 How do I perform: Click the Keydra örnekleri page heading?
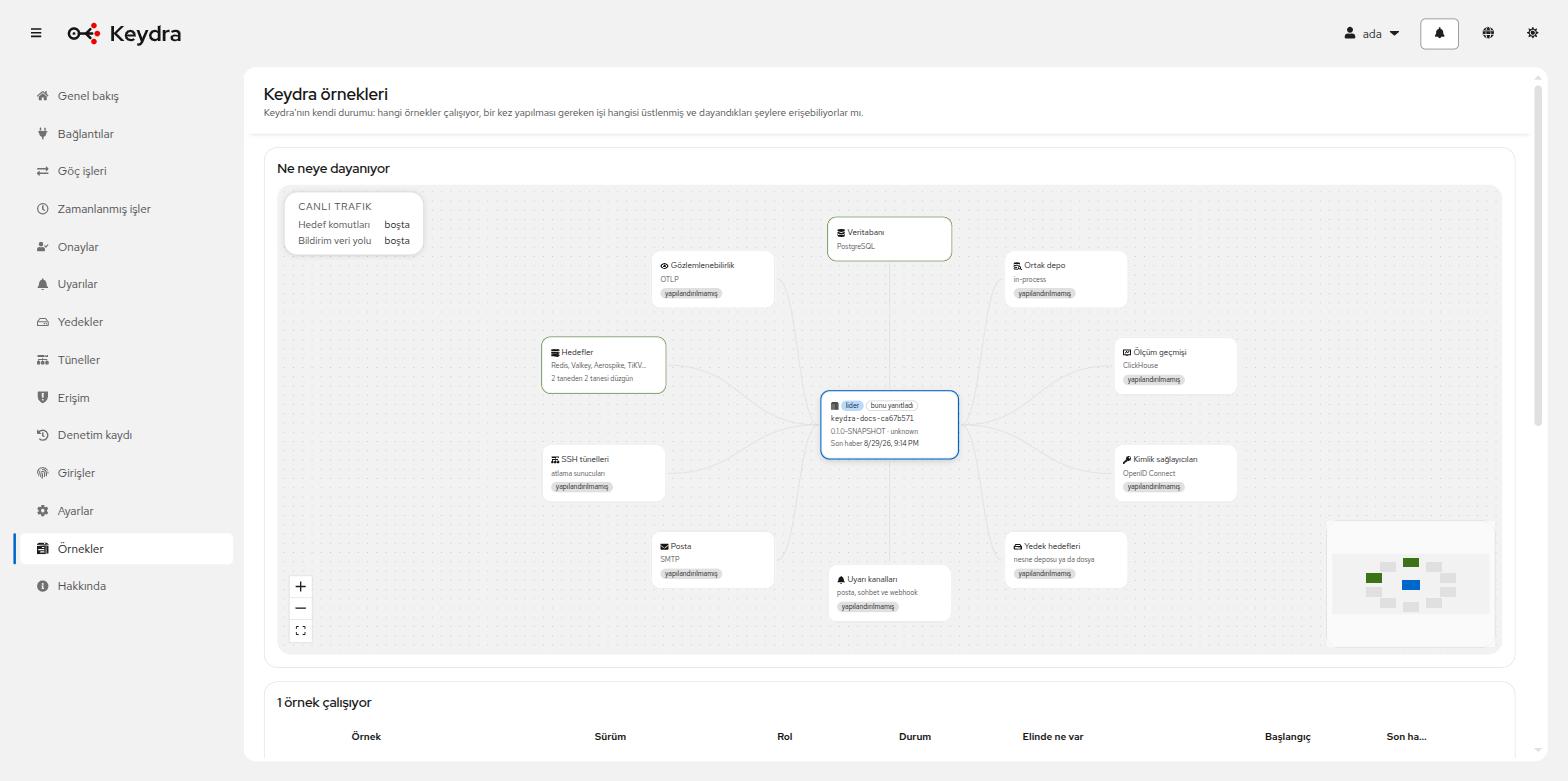pyautogui.click(x=326, y=94)
